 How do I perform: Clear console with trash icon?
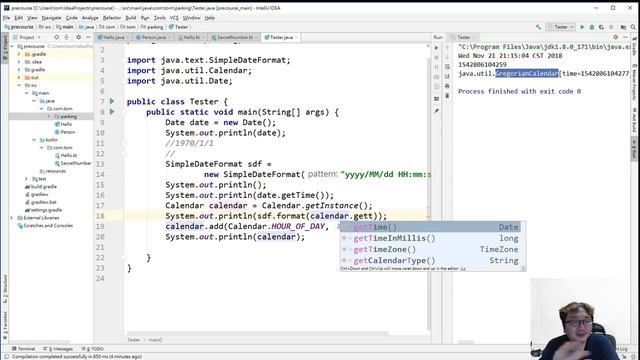[447, 96]
